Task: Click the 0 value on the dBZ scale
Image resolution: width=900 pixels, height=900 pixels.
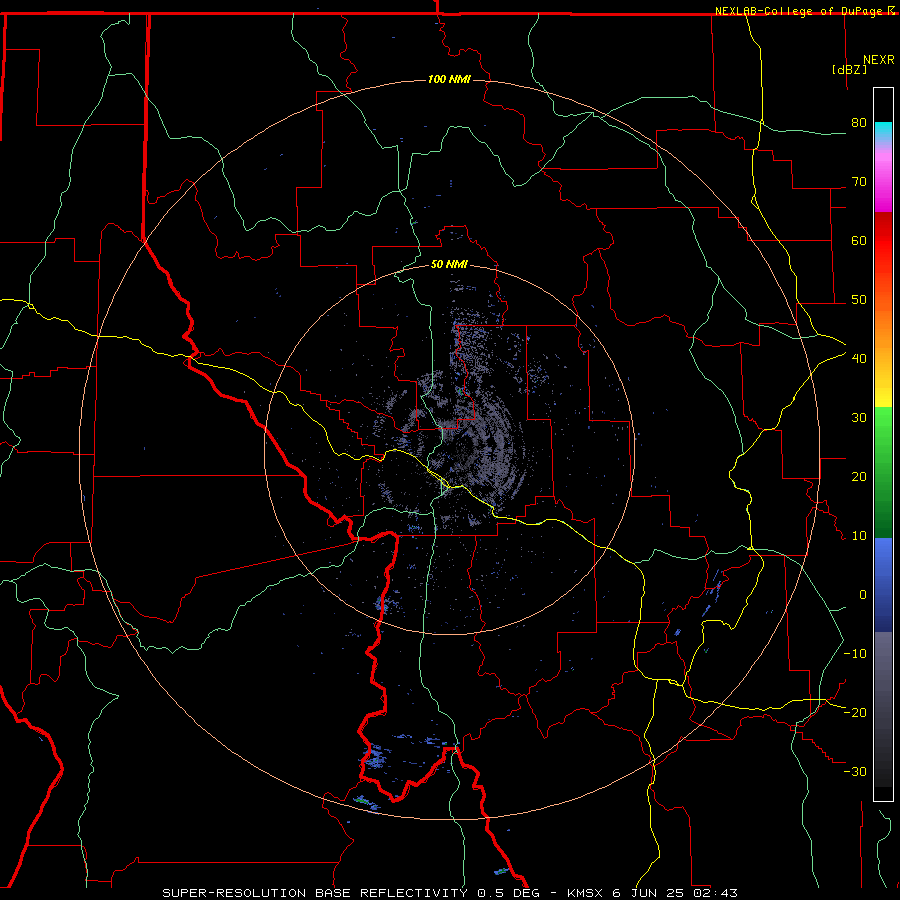Action: (862, 595)
